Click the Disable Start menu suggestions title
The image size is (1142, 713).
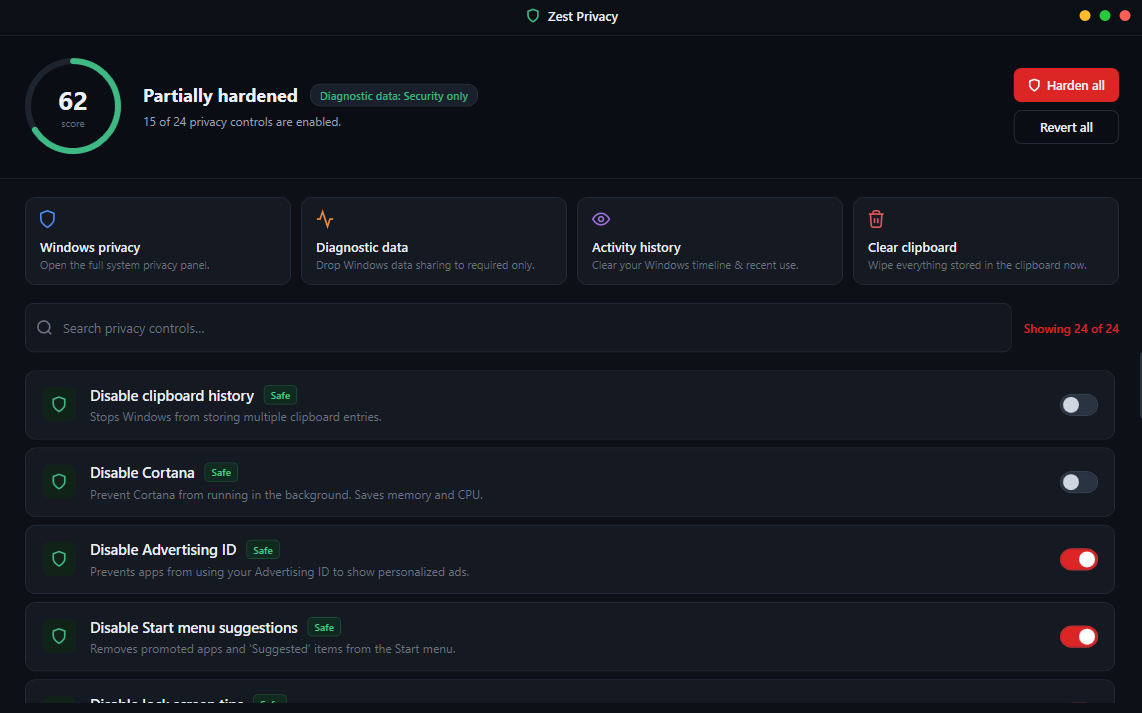(x=194, y=628)
